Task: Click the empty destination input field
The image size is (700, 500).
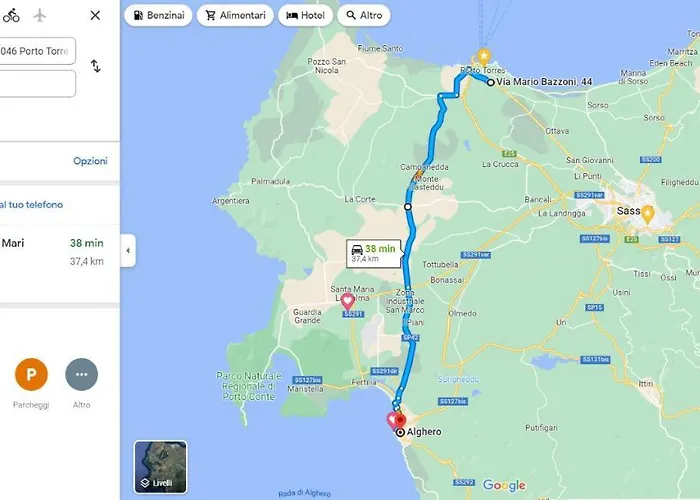Action: click(x=38, y=83)
